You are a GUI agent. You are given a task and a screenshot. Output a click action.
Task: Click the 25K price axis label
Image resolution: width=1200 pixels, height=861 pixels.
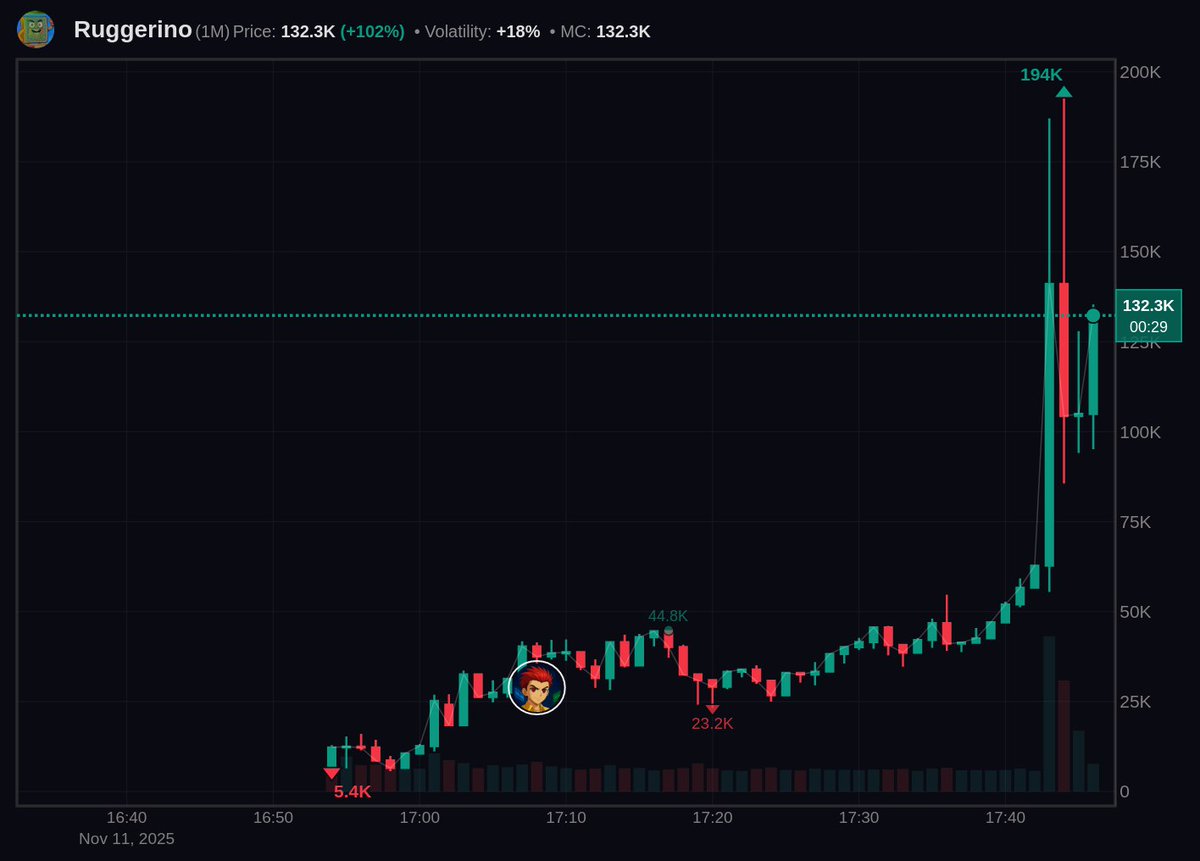(x=1136, y=702)
